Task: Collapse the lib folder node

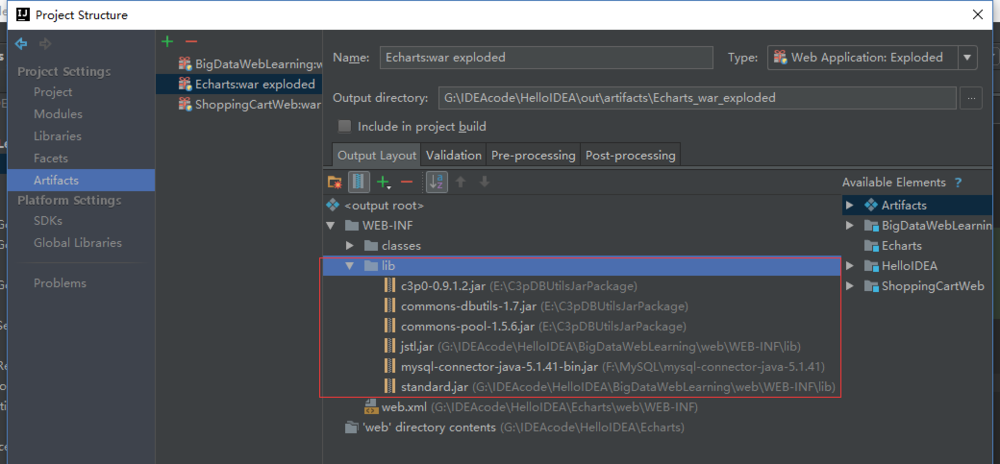Action: click(x=349, y=266)
